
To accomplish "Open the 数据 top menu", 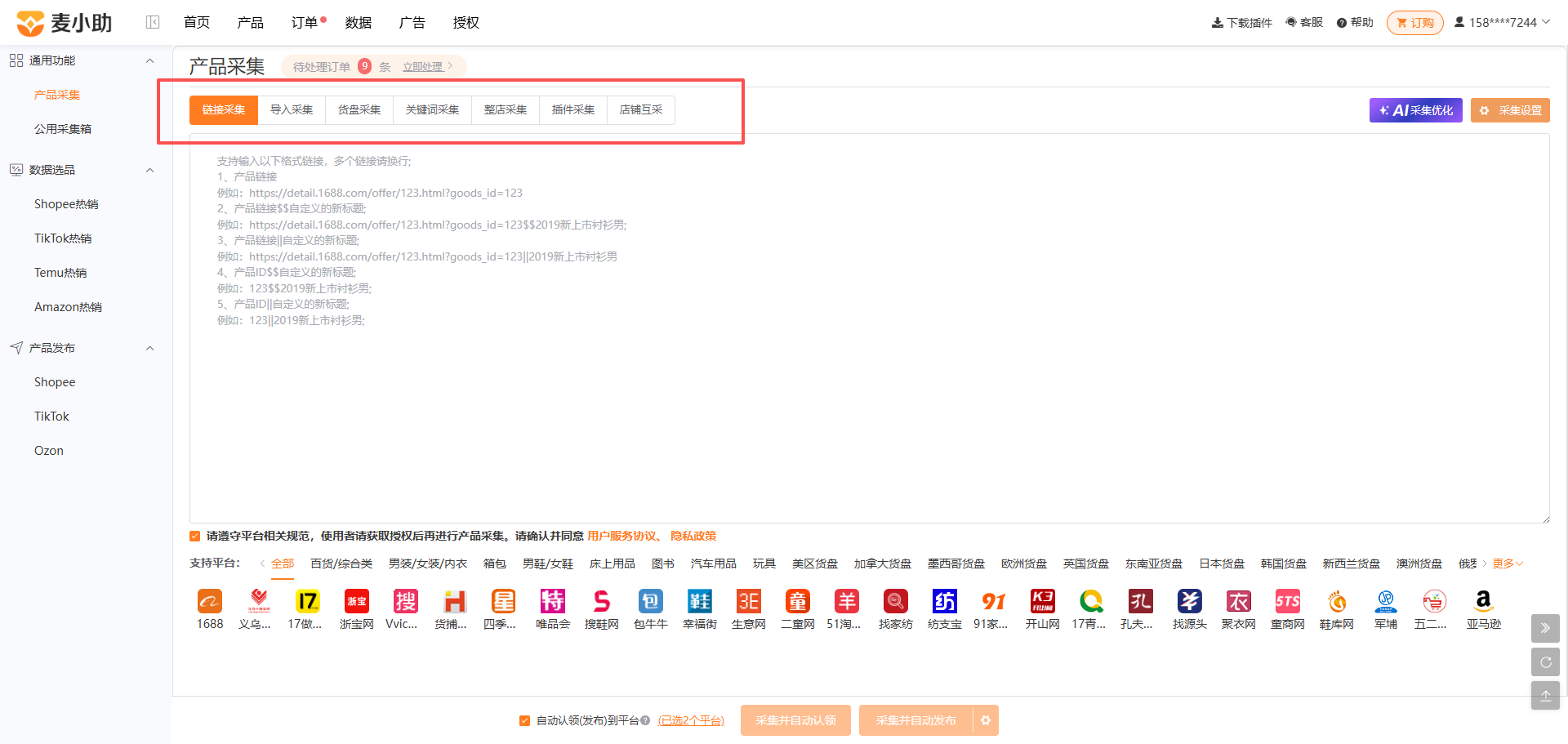I will click(359, 22).
